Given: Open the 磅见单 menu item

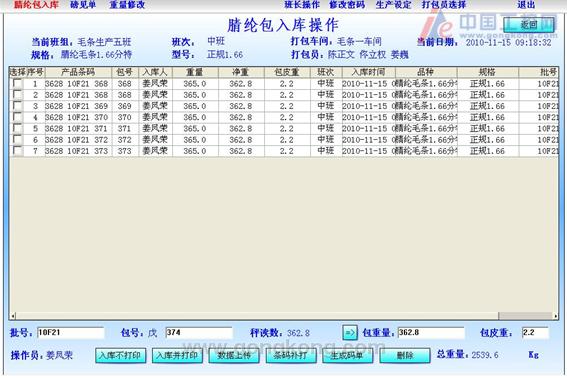Looking at the screenshot, I should 83,5.
